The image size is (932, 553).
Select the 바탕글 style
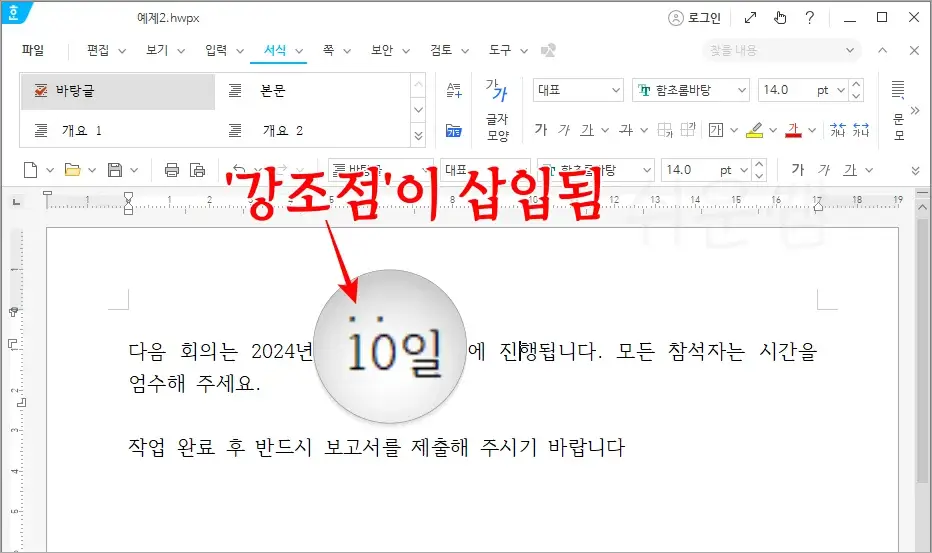tap(118, 91)
